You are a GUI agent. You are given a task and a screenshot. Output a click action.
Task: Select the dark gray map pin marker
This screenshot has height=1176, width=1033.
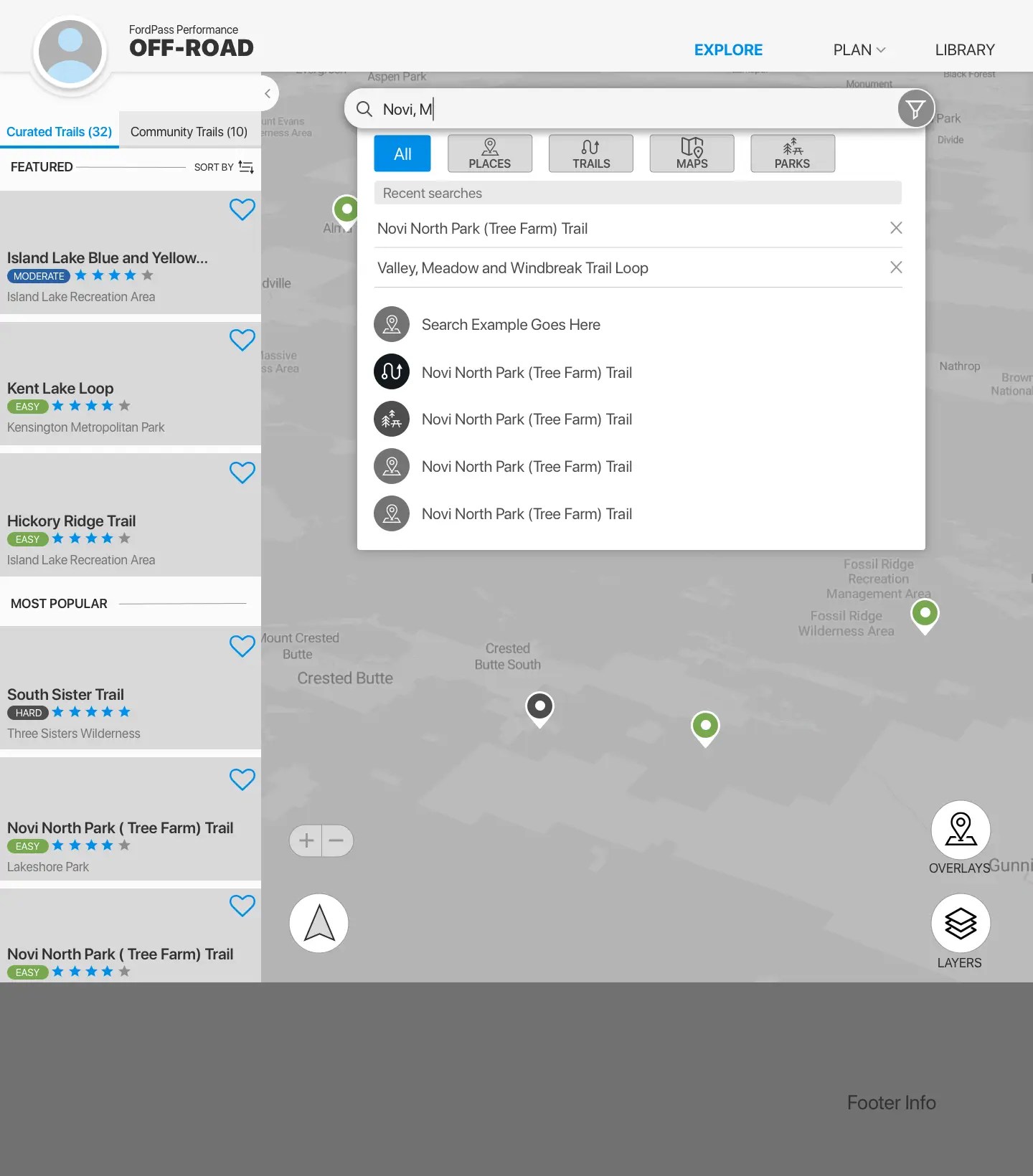pos(540,709)
